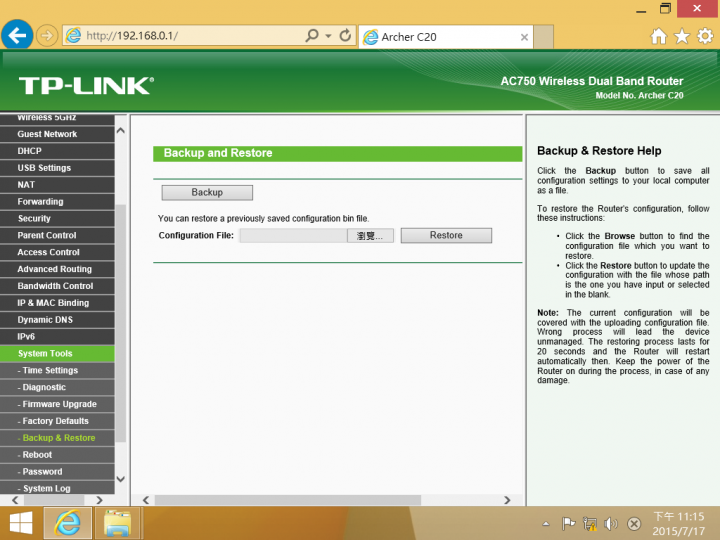This screenshot has height=540, width=720.
Task: Click the address field showing 192.168.0.1
Action: click(184, 36)
